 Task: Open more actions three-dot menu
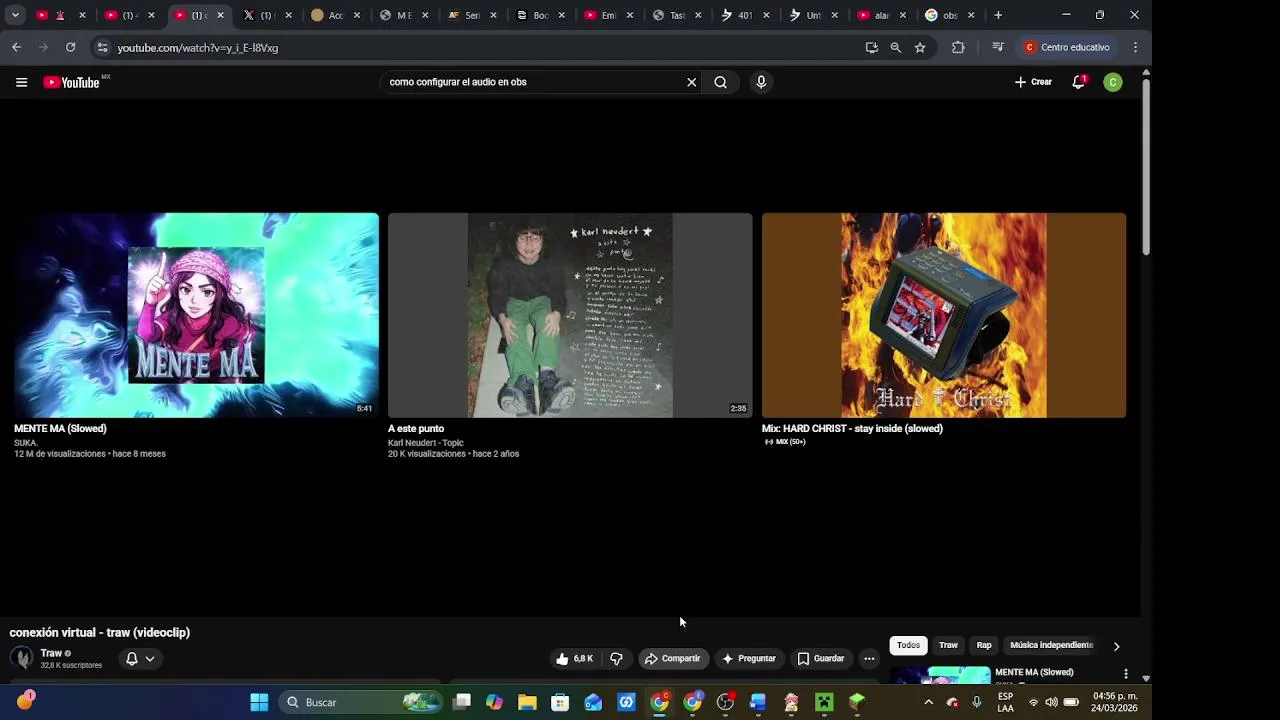869,659
